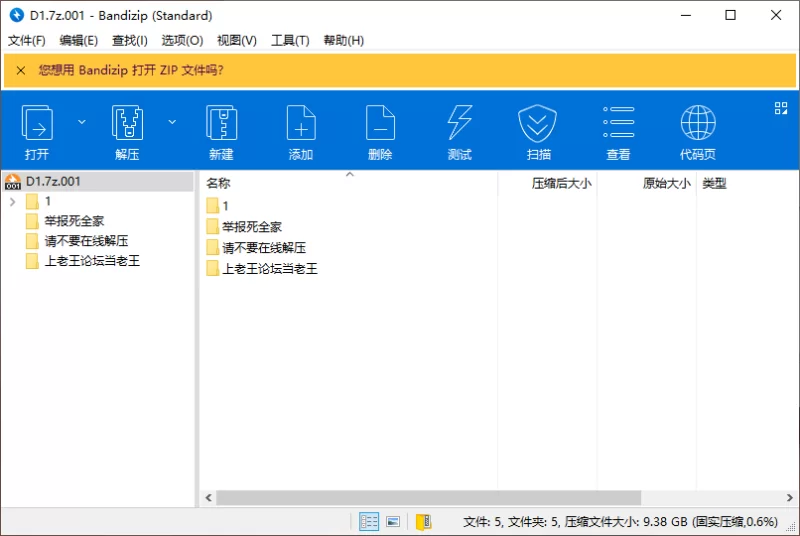Expand the dropdown arrow next to 解压
This screenshot has width=800, height=536.
click(x=172, y=122)
